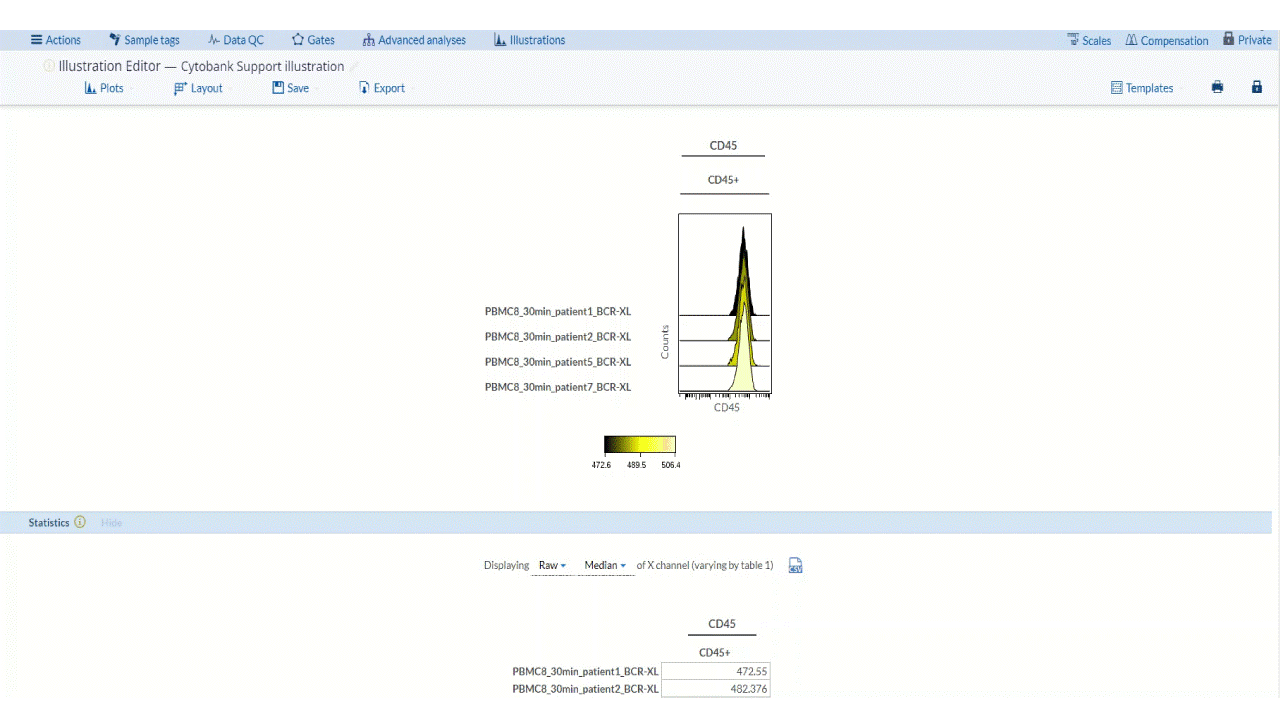Click the info icon before Illustration Editor
1280x720 pixels.
pos(49,66)
